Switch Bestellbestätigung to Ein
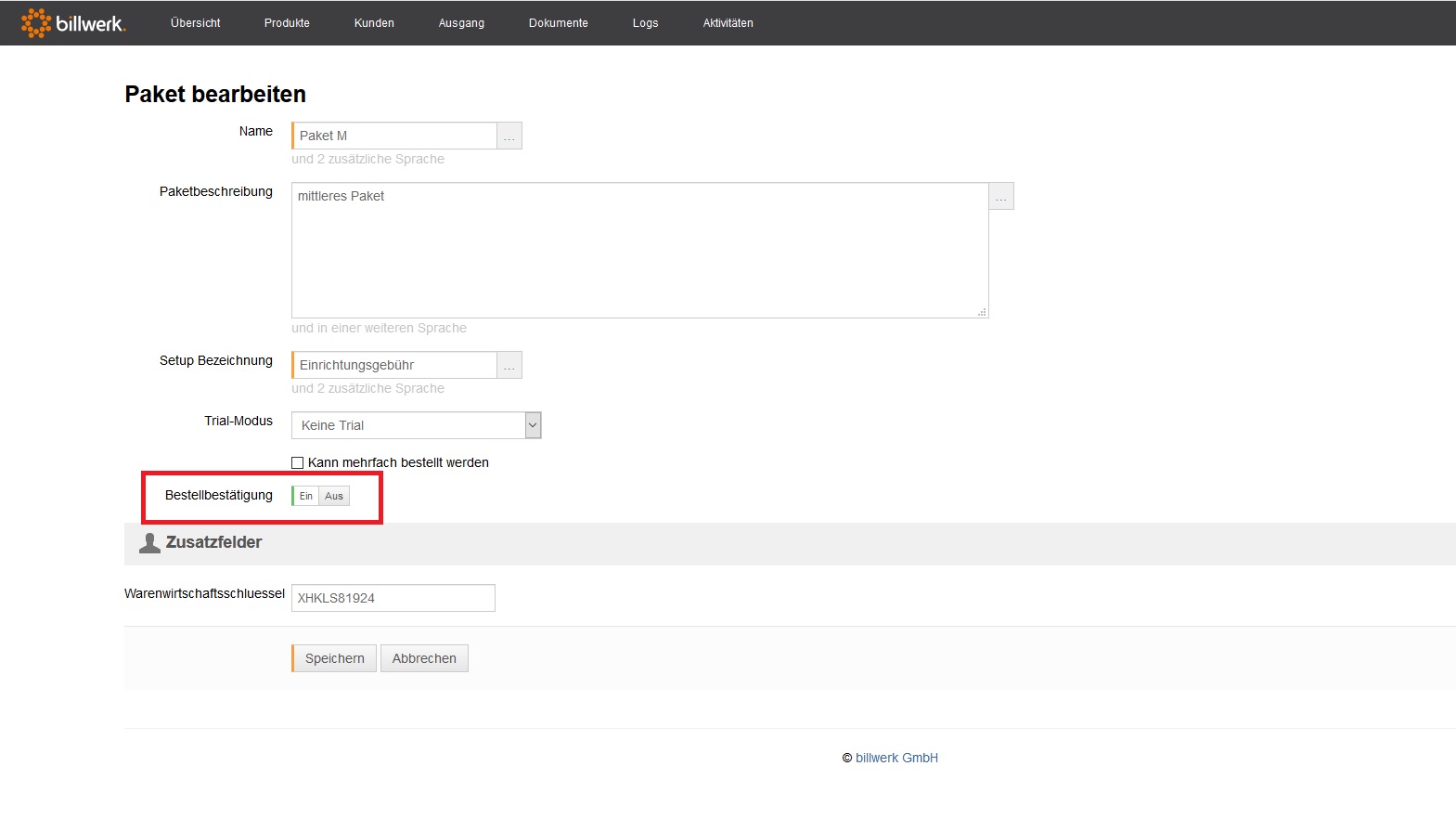 pos(305,496)
